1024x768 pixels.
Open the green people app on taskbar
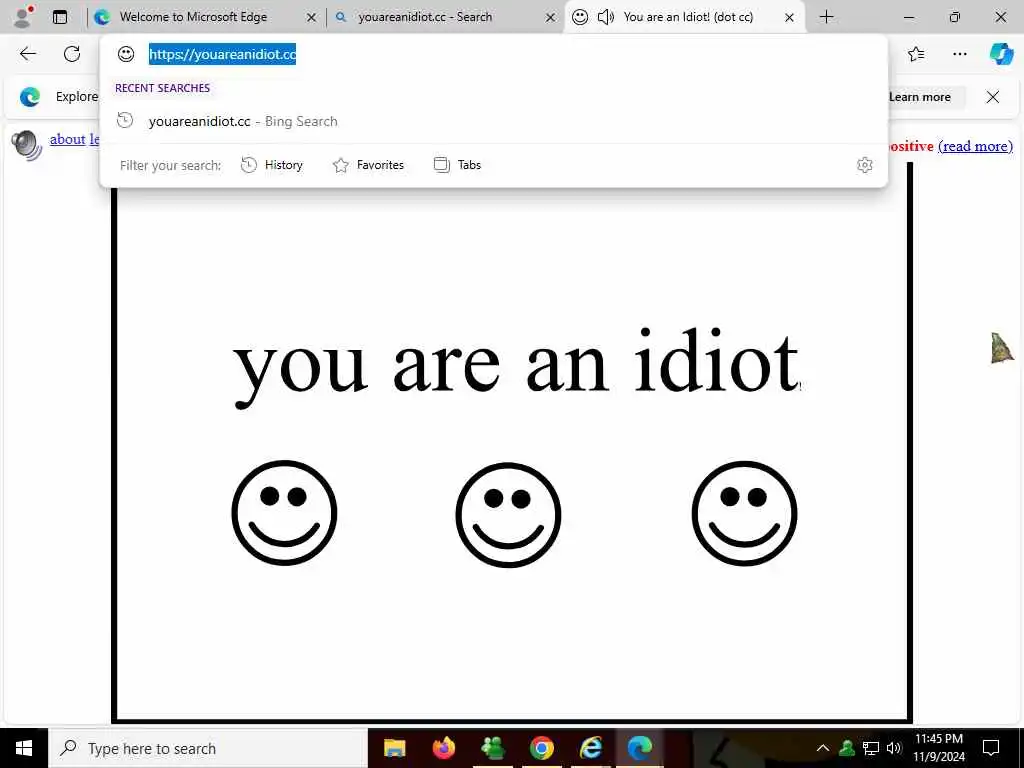[492, 748]
